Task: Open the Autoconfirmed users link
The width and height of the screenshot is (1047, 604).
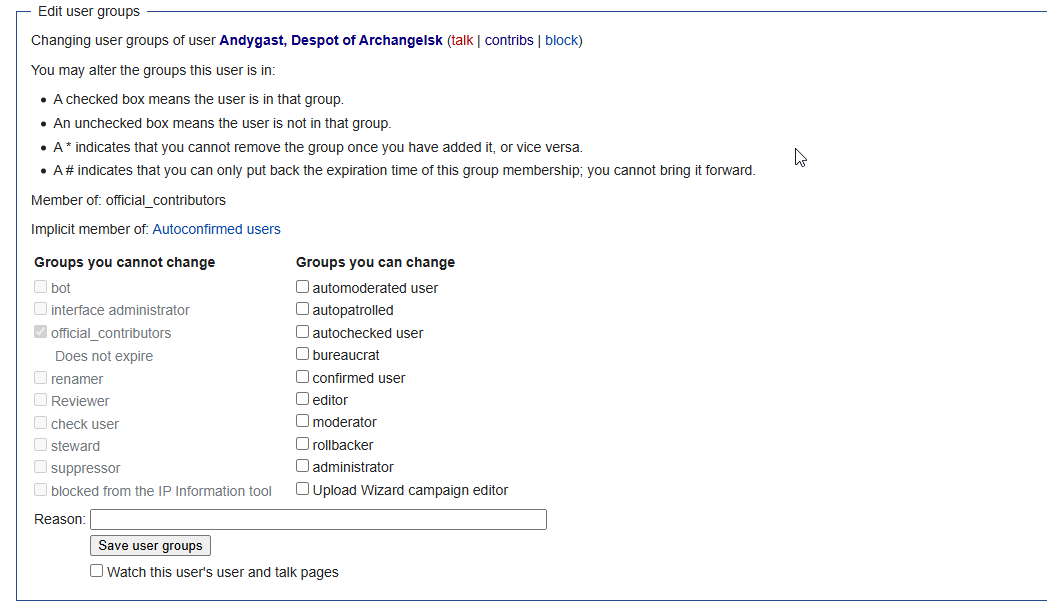Action: [216, 229]
